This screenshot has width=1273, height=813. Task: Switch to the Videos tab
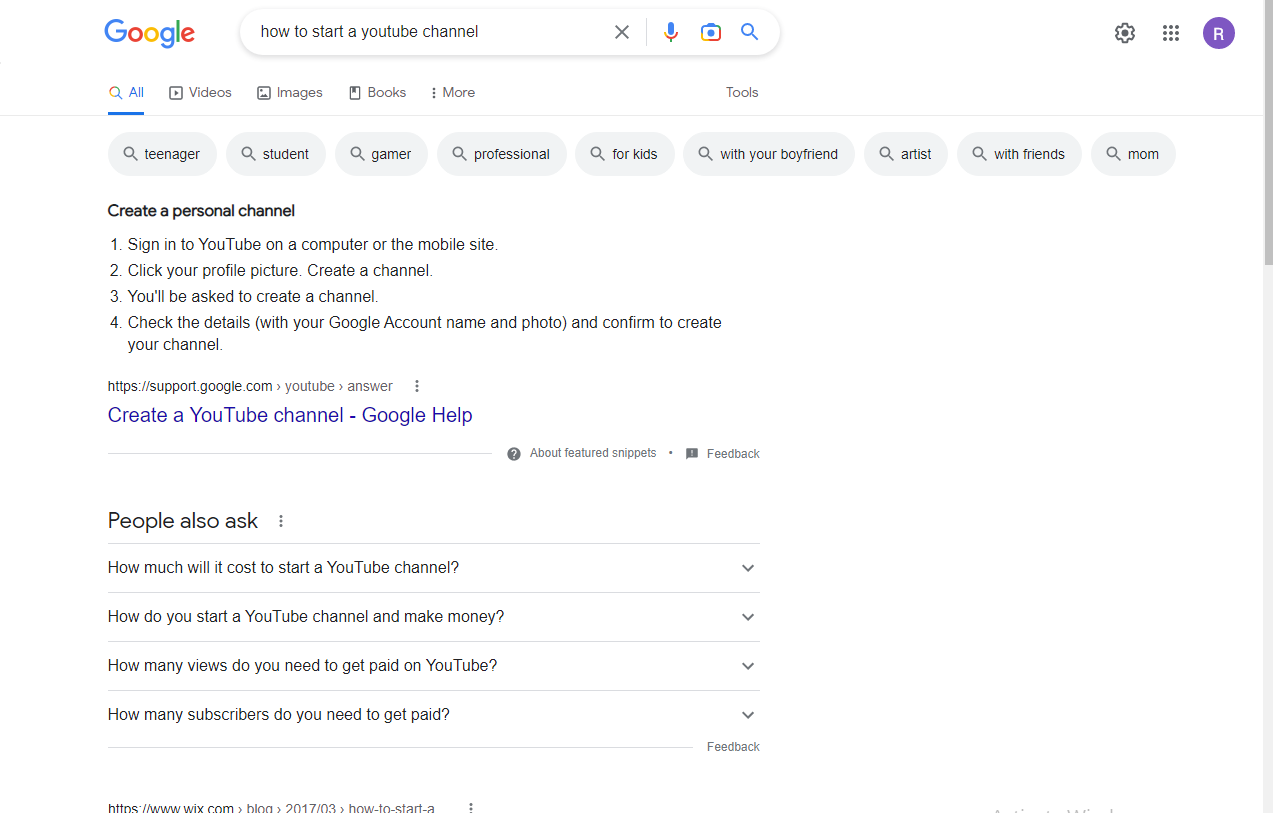click(x=200, y=93)
